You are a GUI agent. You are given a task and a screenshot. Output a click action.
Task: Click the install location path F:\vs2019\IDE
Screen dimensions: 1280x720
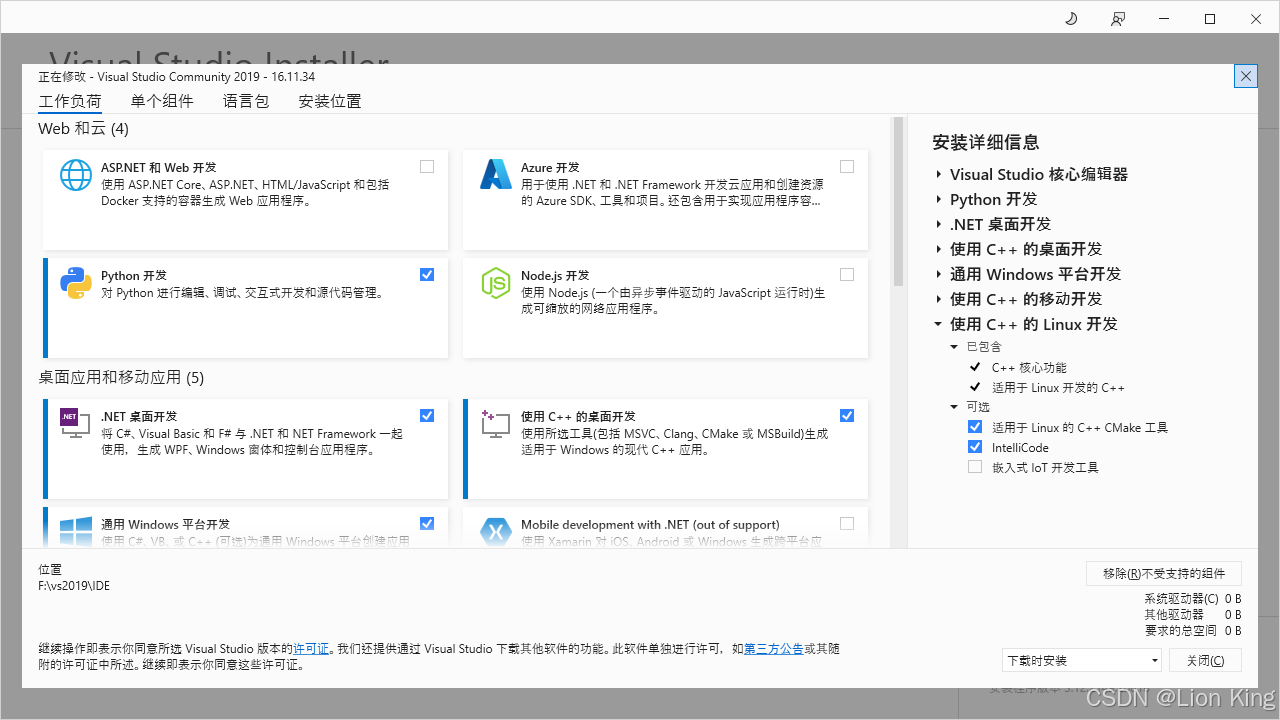click(74, 586)
